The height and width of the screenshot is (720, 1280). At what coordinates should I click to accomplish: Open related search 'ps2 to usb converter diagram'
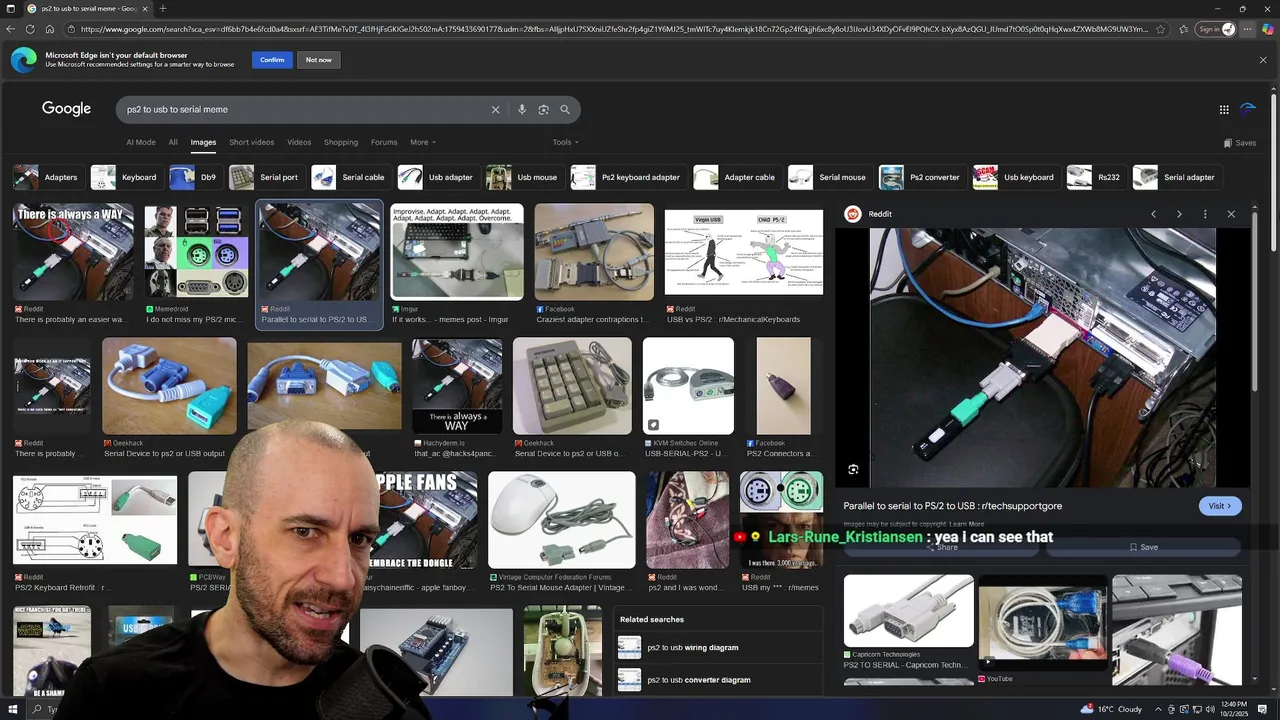pos(718,680)
